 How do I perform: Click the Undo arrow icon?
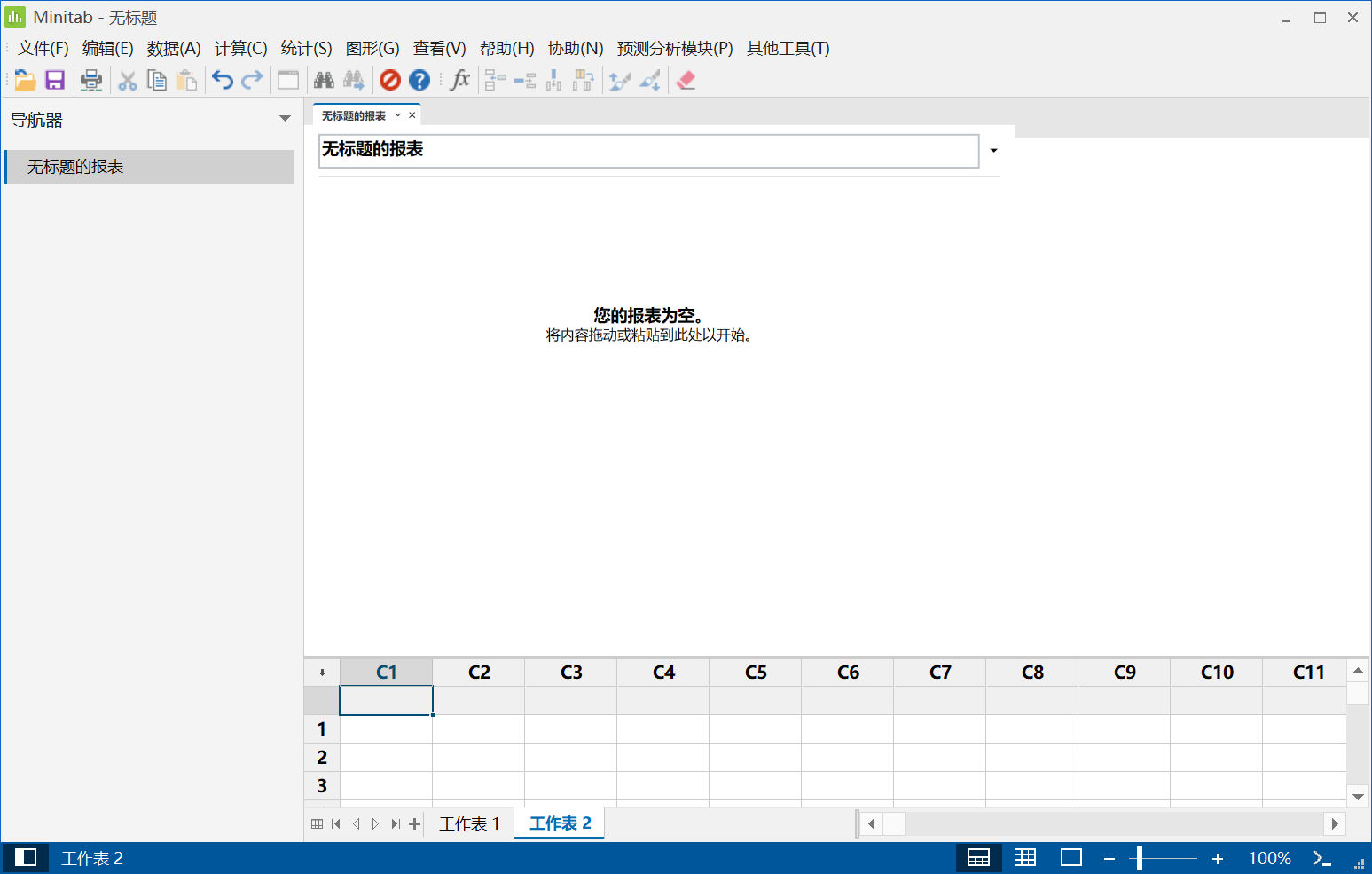pyautogui.click(x=222, y=80)
